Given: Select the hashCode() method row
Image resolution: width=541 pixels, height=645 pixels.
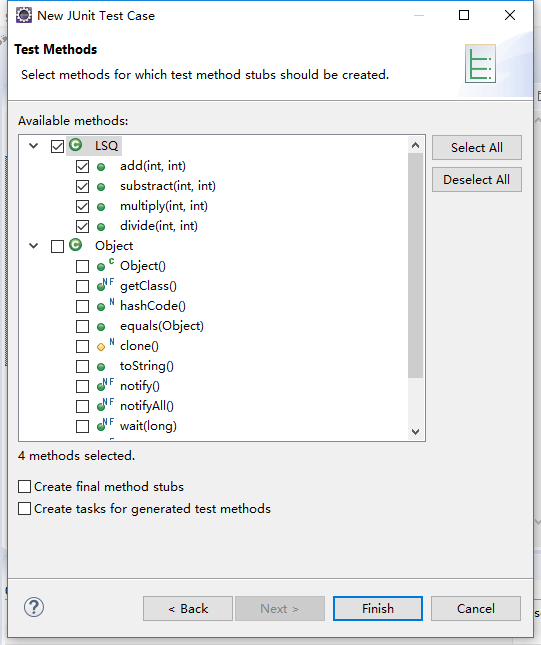Looking at the screenshot, I should (153, 306).
